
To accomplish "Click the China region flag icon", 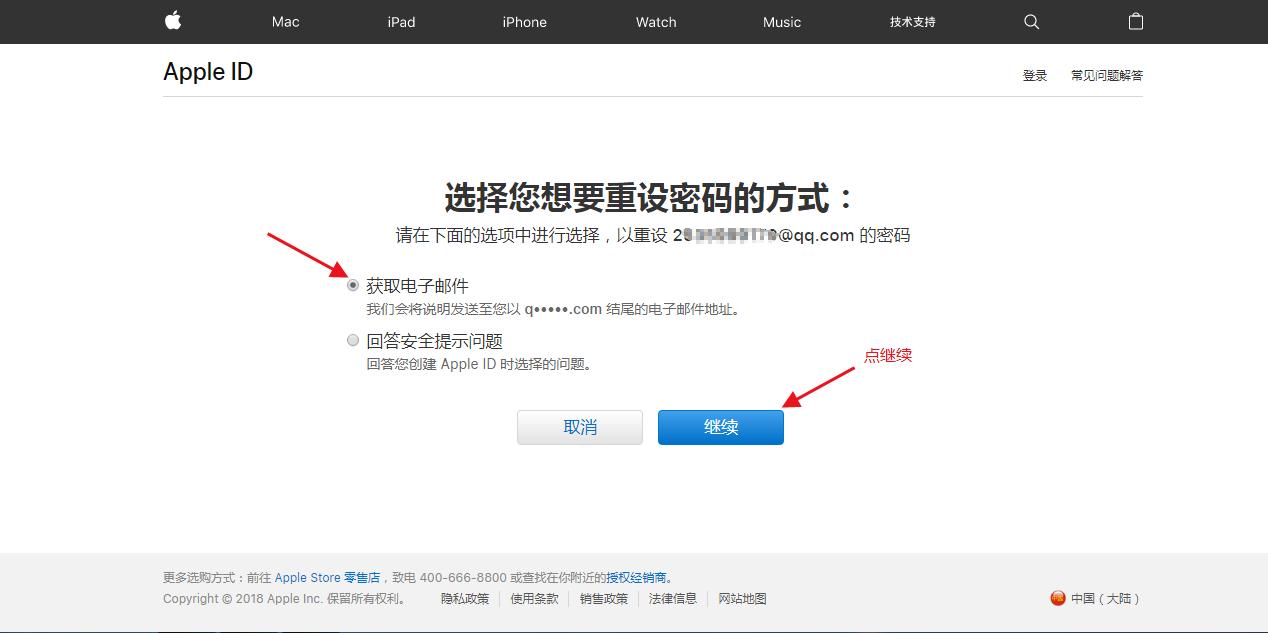I will click(x=1058, y=598).
